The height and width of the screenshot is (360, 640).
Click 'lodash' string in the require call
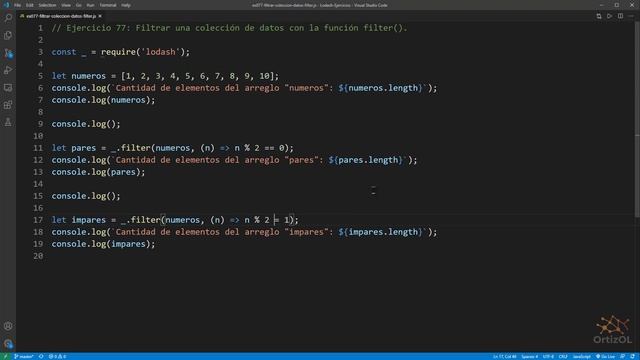[160, 52]
